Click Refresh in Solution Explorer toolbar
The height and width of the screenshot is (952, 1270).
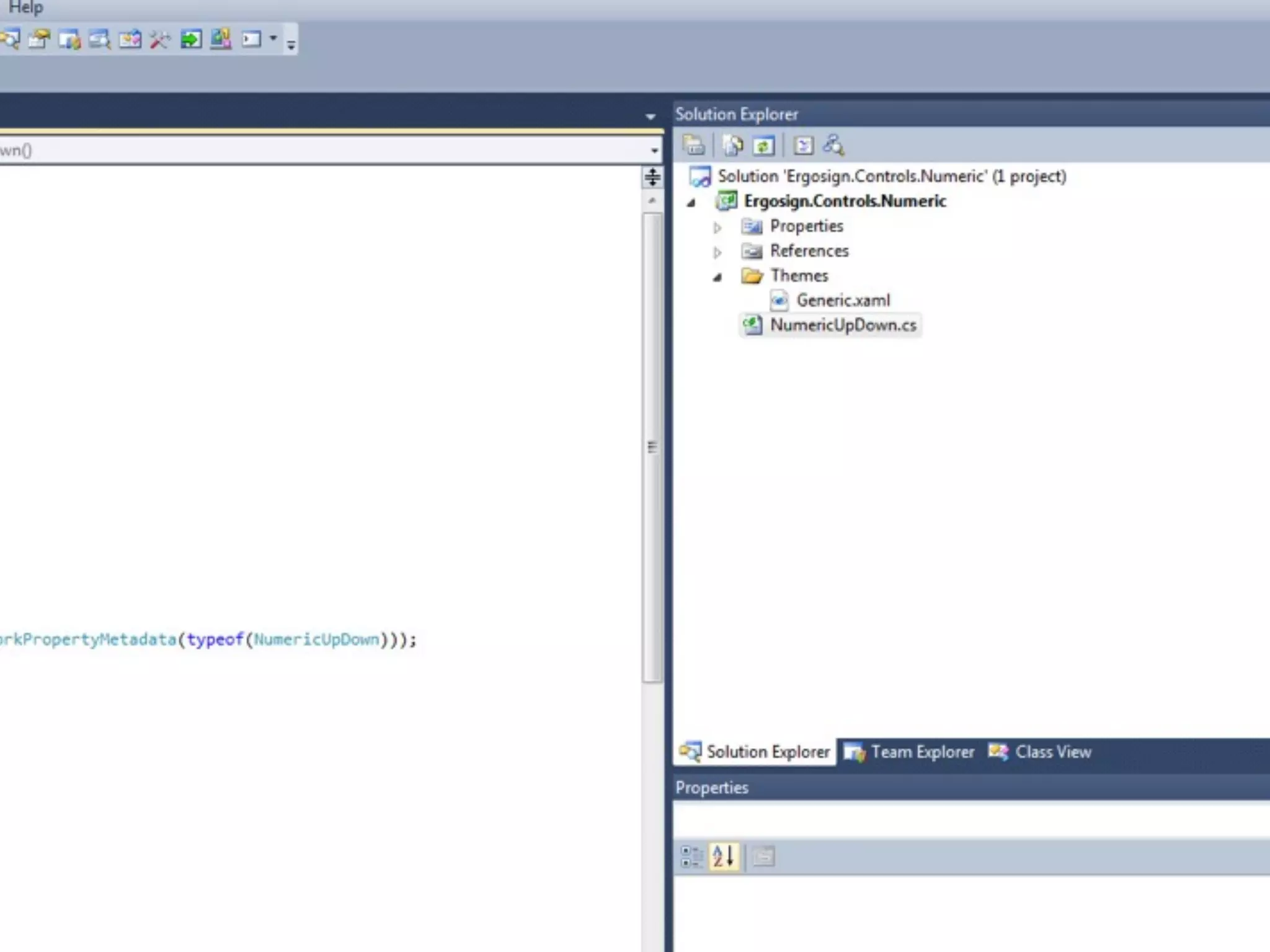pyautogui.click(x=763, y=146)
